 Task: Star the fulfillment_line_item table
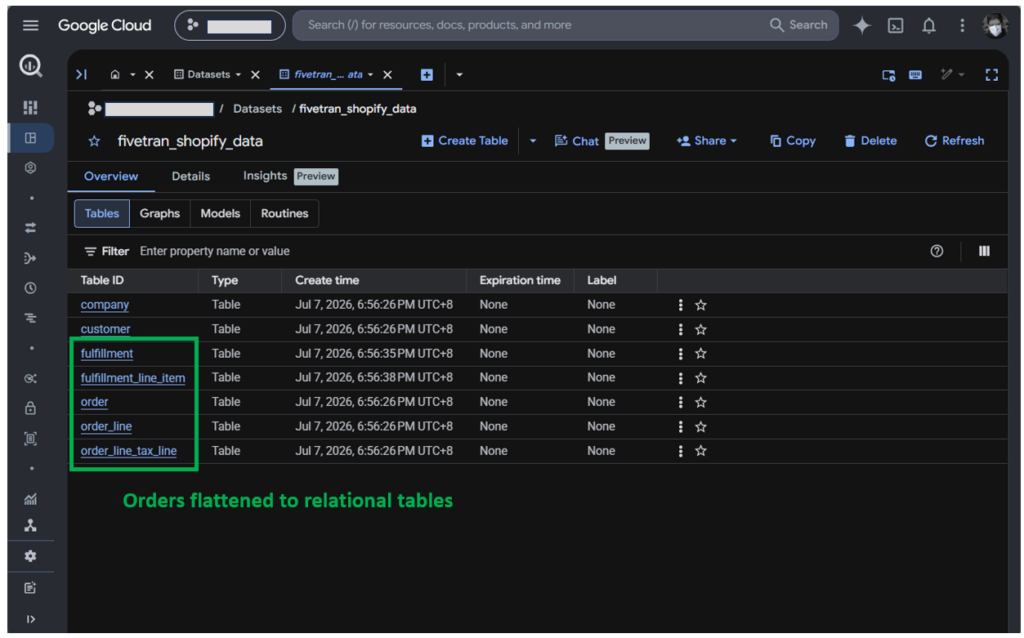point(700,377)
